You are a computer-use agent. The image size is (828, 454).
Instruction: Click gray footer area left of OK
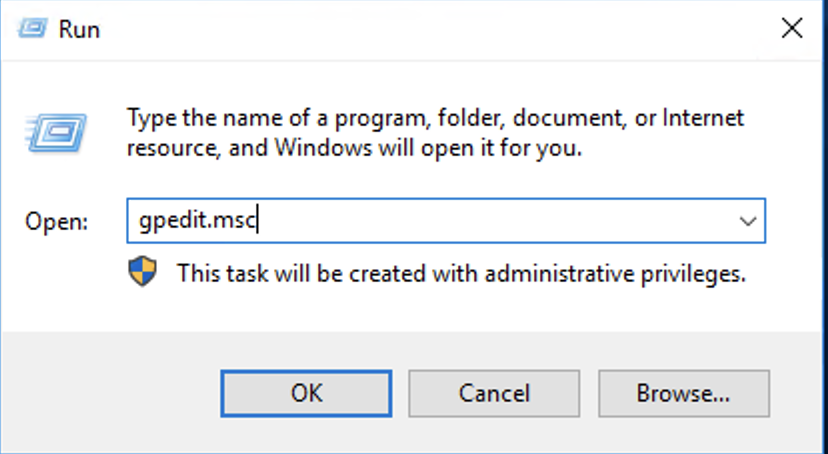(x=110, y=392)
